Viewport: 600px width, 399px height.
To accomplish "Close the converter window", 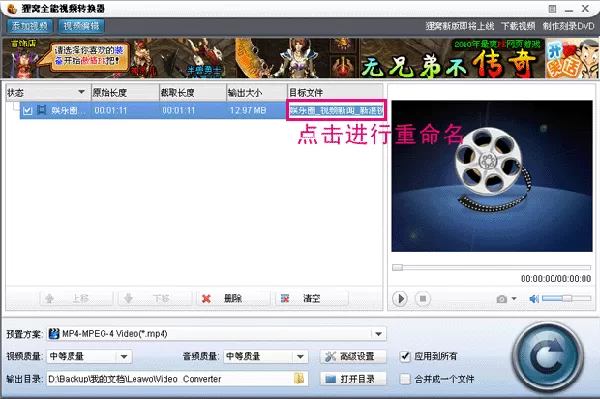I will (585, 8).
